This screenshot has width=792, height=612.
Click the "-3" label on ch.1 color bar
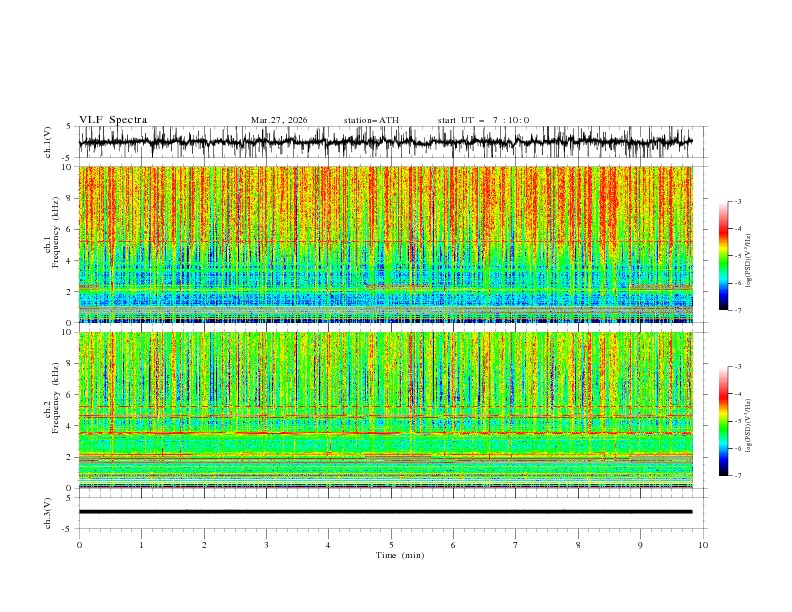coord(737,201)
